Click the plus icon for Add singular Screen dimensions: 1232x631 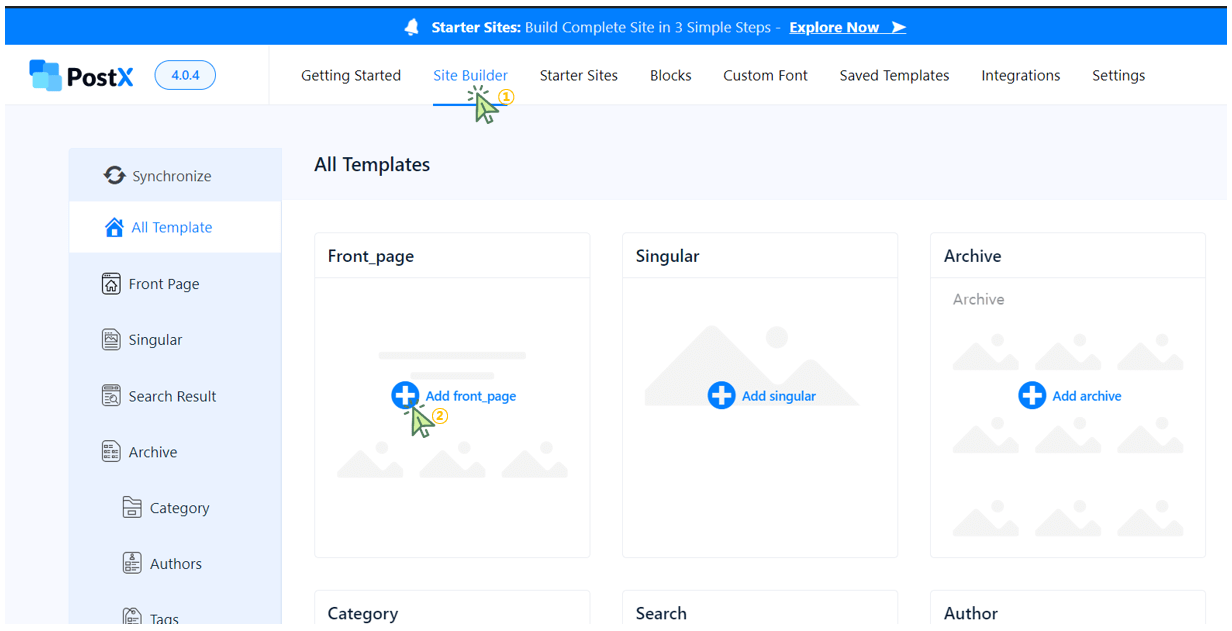click(x=721, y=395)
